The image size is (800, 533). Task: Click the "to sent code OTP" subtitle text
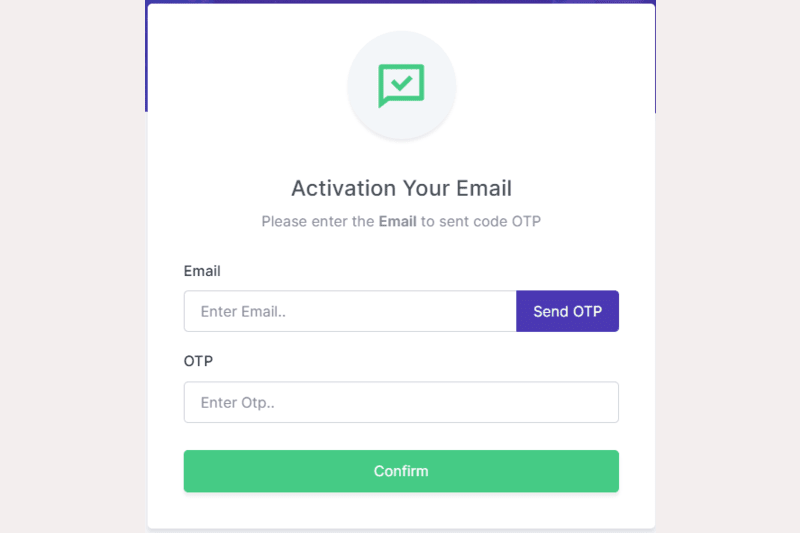tap(481, 221)
